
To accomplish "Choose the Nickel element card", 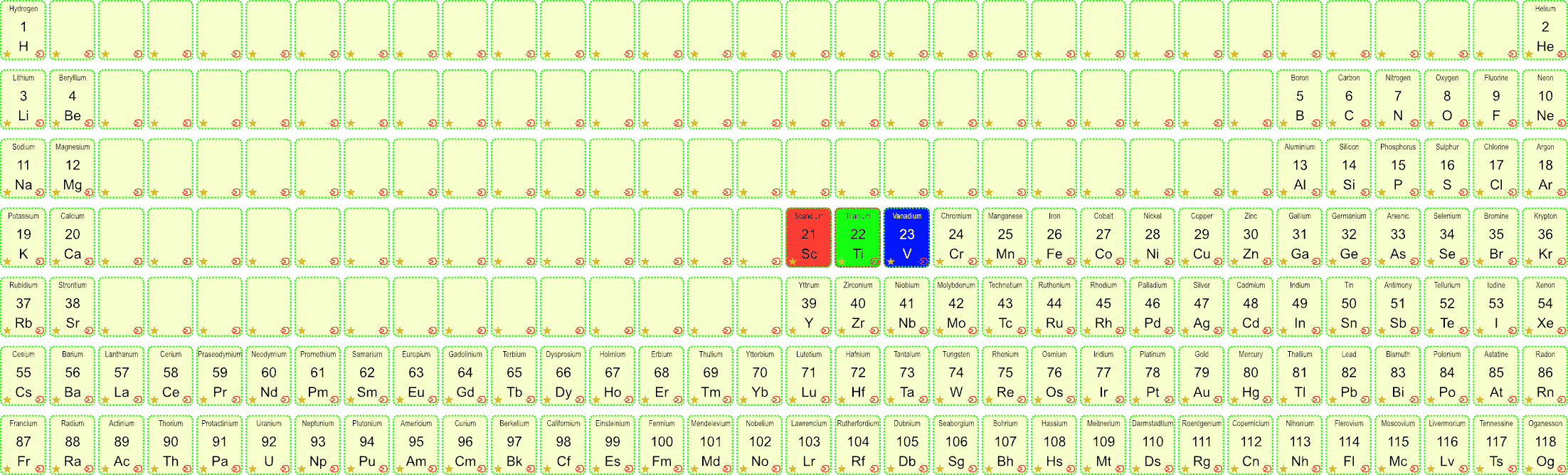I will click(1153, 238).
